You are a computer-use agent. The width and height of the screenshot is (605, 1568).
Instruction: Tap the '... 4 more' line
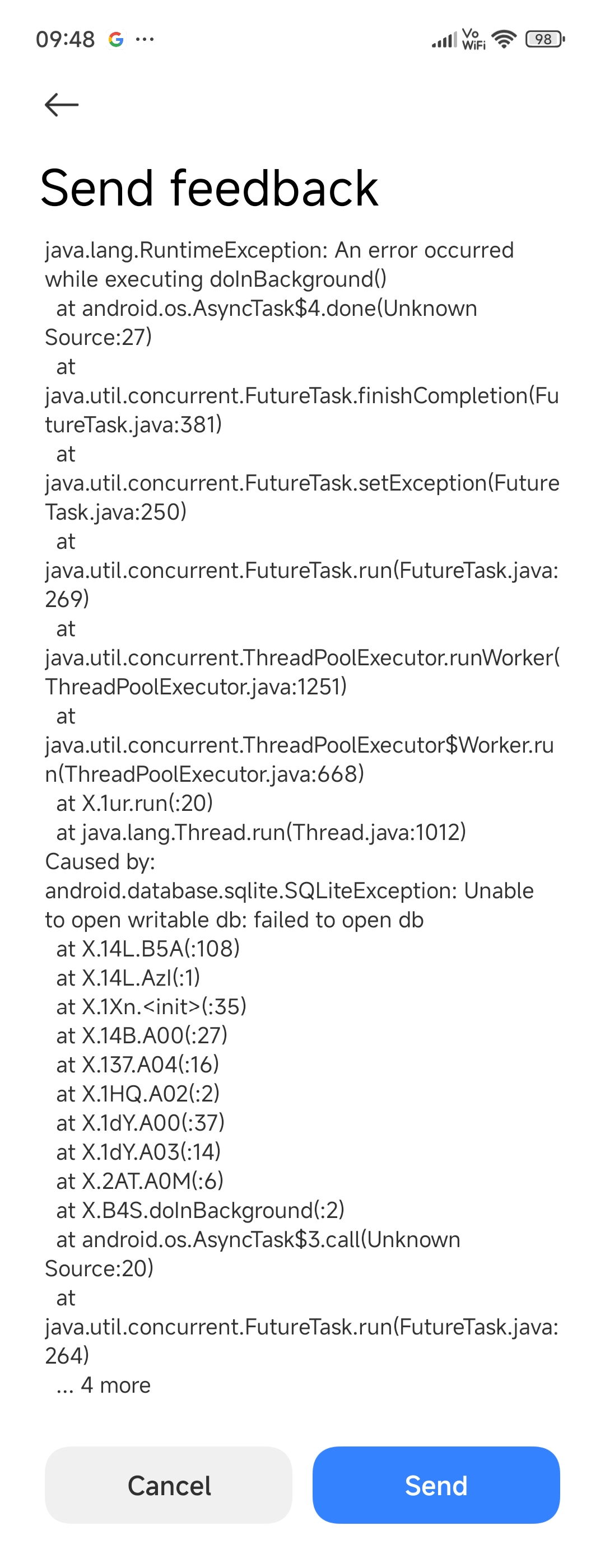[104, 1385]
